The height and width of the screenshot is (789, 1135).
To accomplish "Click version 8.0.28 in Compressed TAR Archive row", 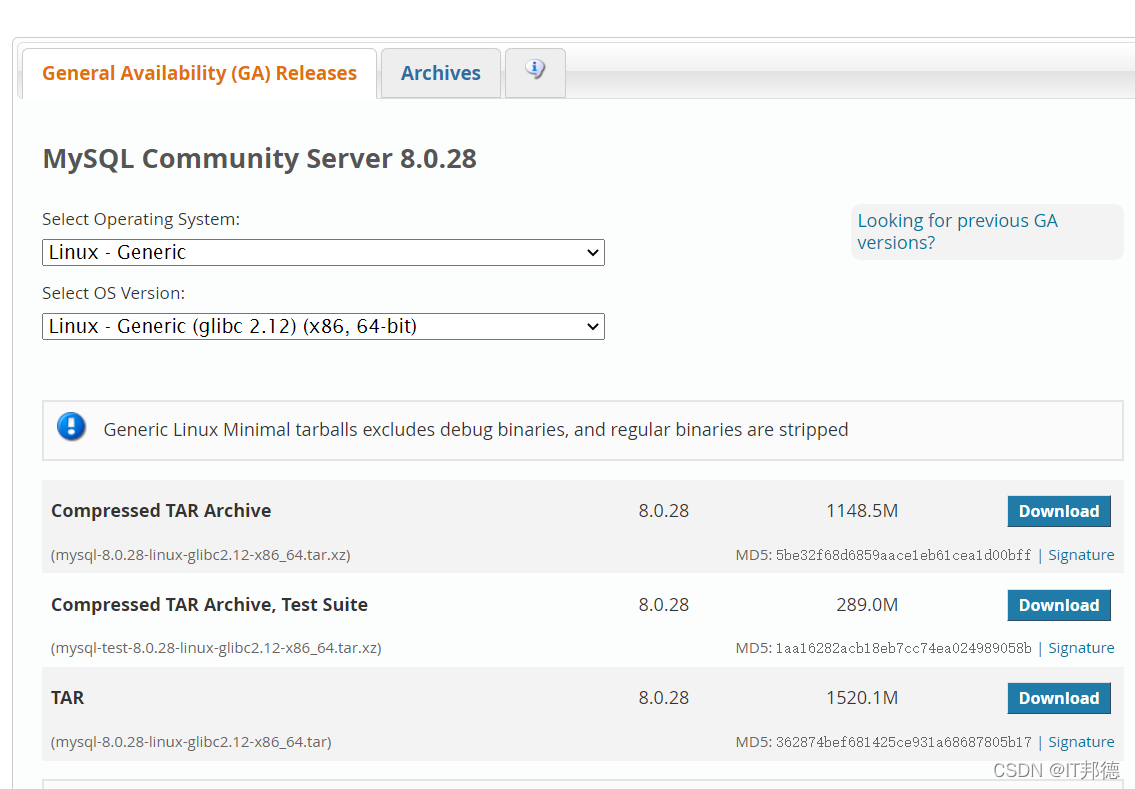I will (664, 511).
